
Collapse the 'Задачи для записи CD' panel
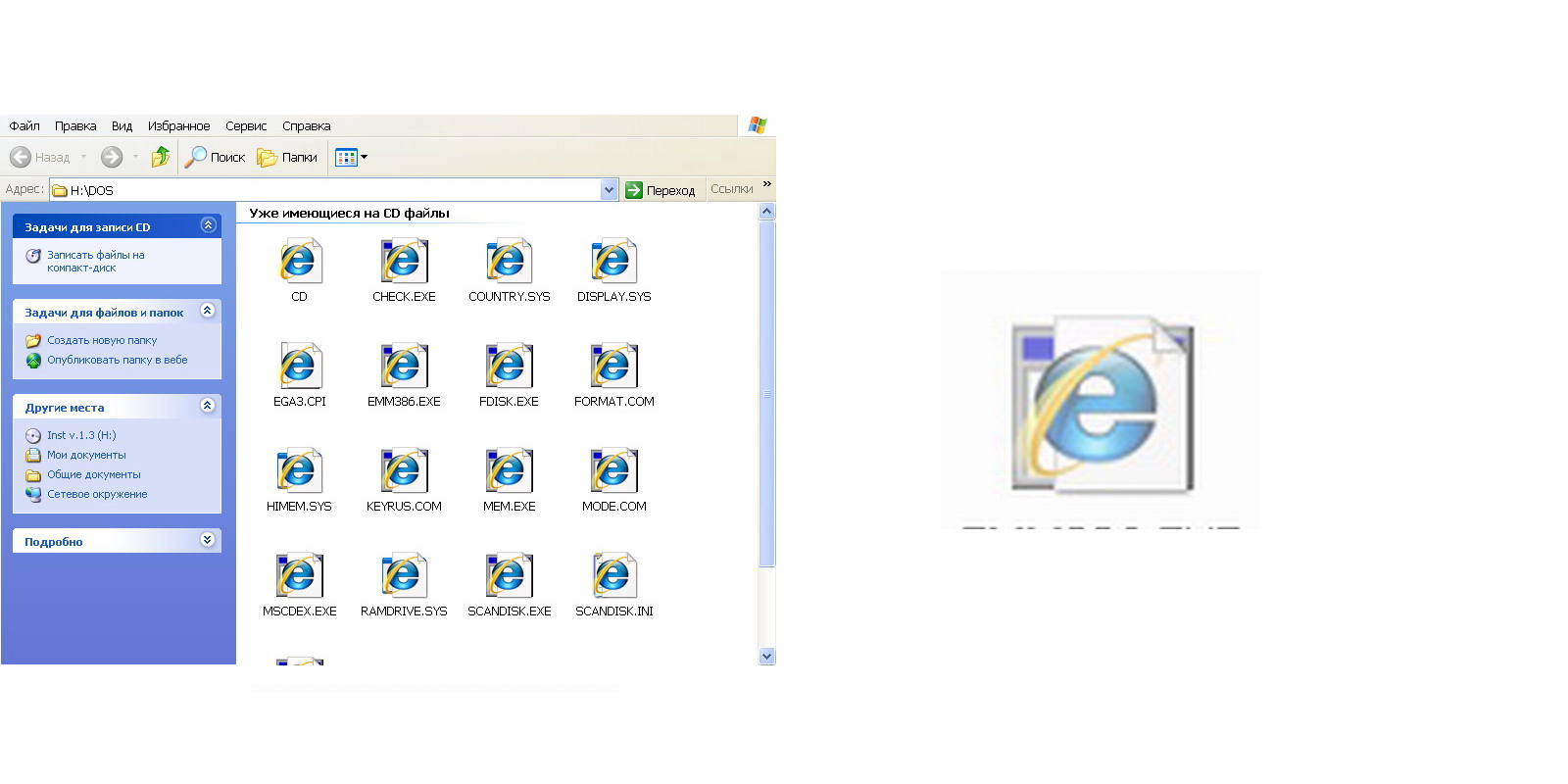tap(208, 225)
